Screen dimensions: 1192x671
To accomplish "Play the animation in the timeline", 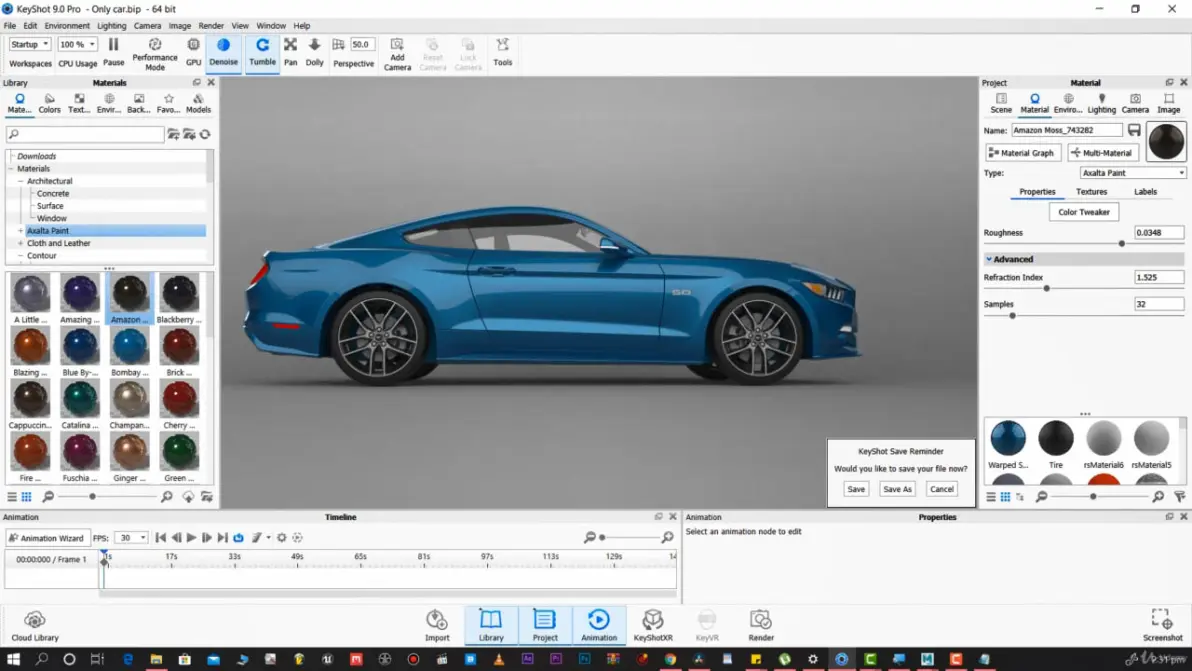I will [x=192, y=537].
